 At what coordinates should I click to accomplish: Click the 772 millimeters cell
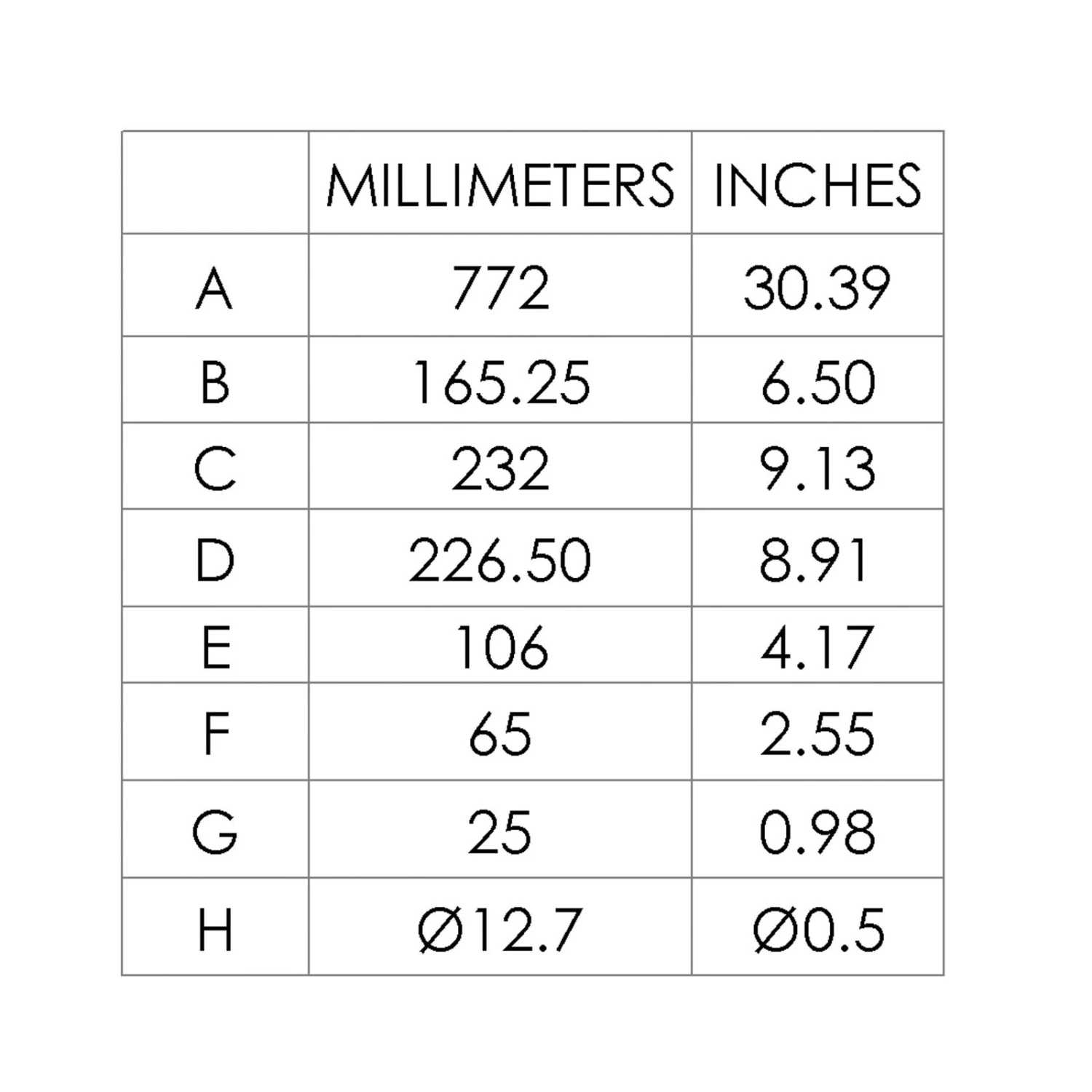[500, 288]
